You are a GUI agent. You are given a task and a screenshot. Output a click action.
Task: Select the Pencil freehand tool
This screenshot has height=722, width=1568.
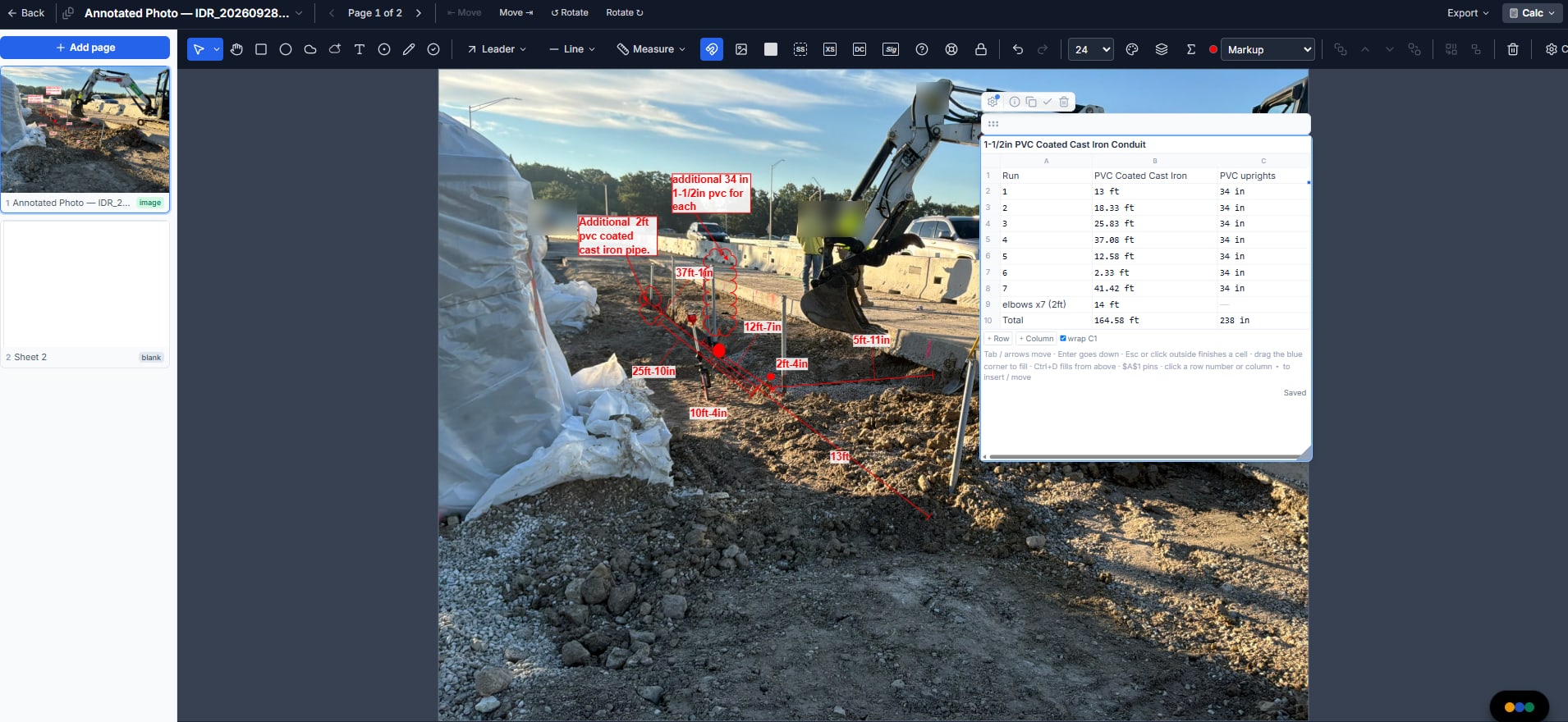[409, 49]
